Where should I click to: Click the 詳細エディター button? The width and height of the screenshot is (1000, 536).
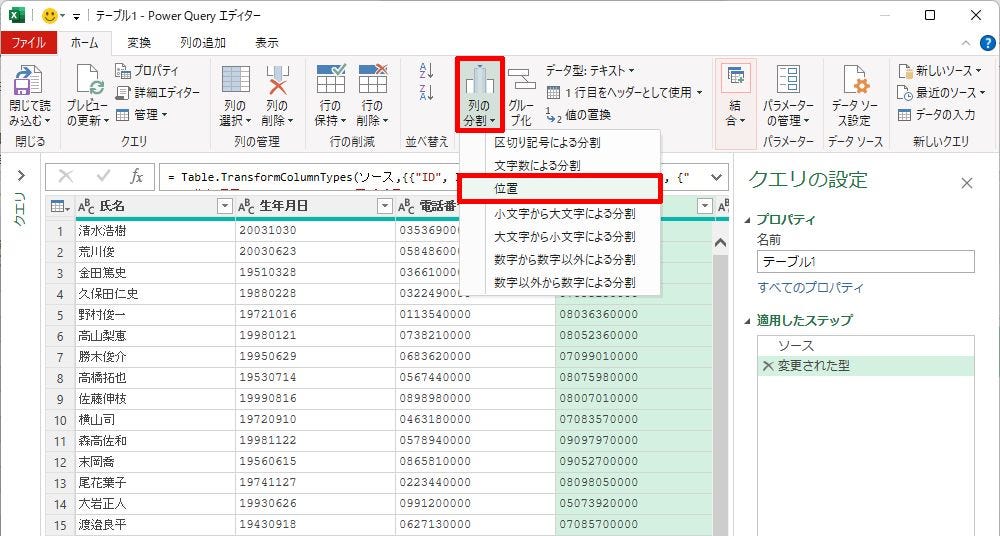click(158, 92)
